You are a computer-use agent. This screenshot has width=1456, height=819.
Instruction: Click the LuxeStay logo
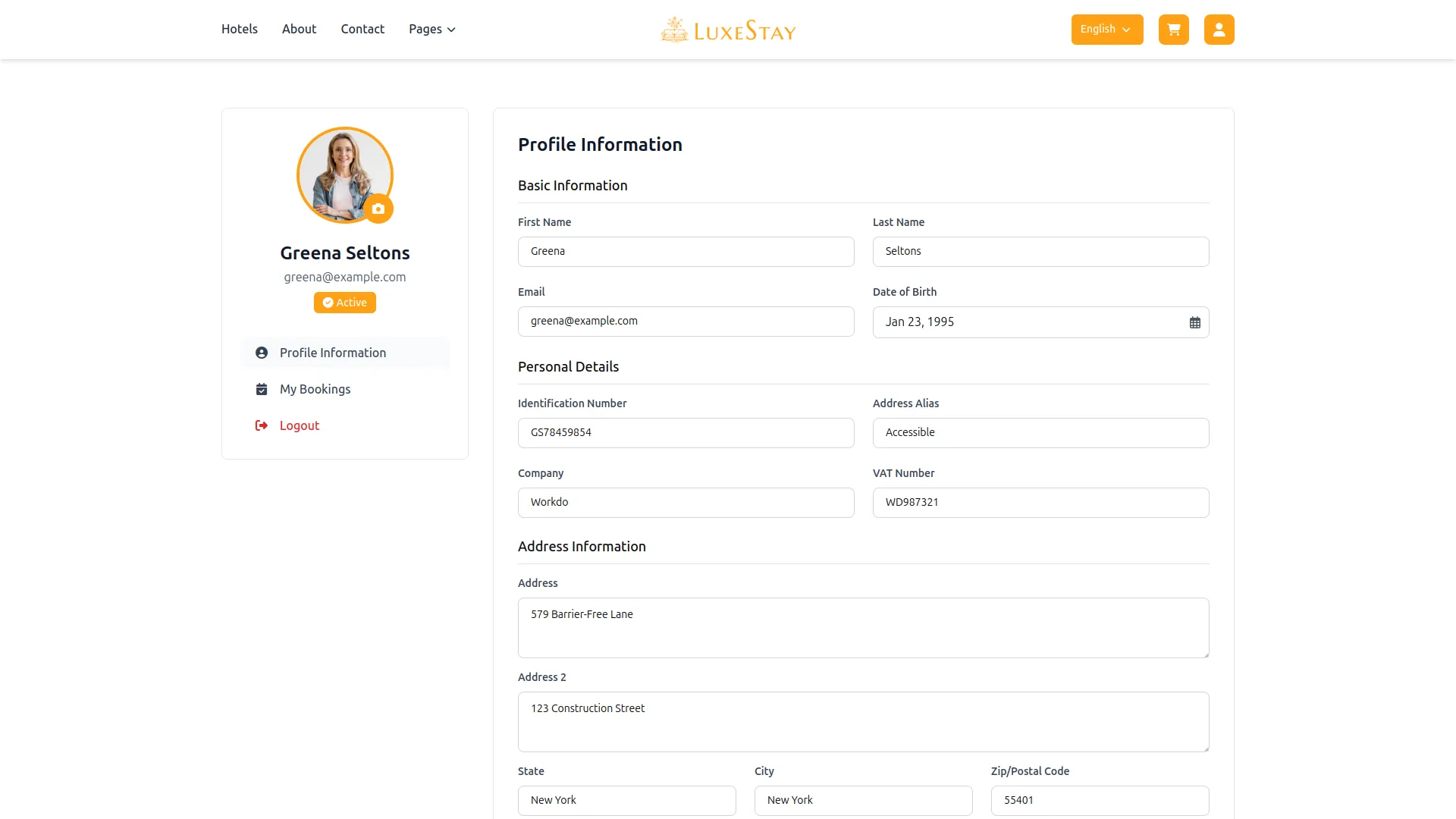(728, 30)
